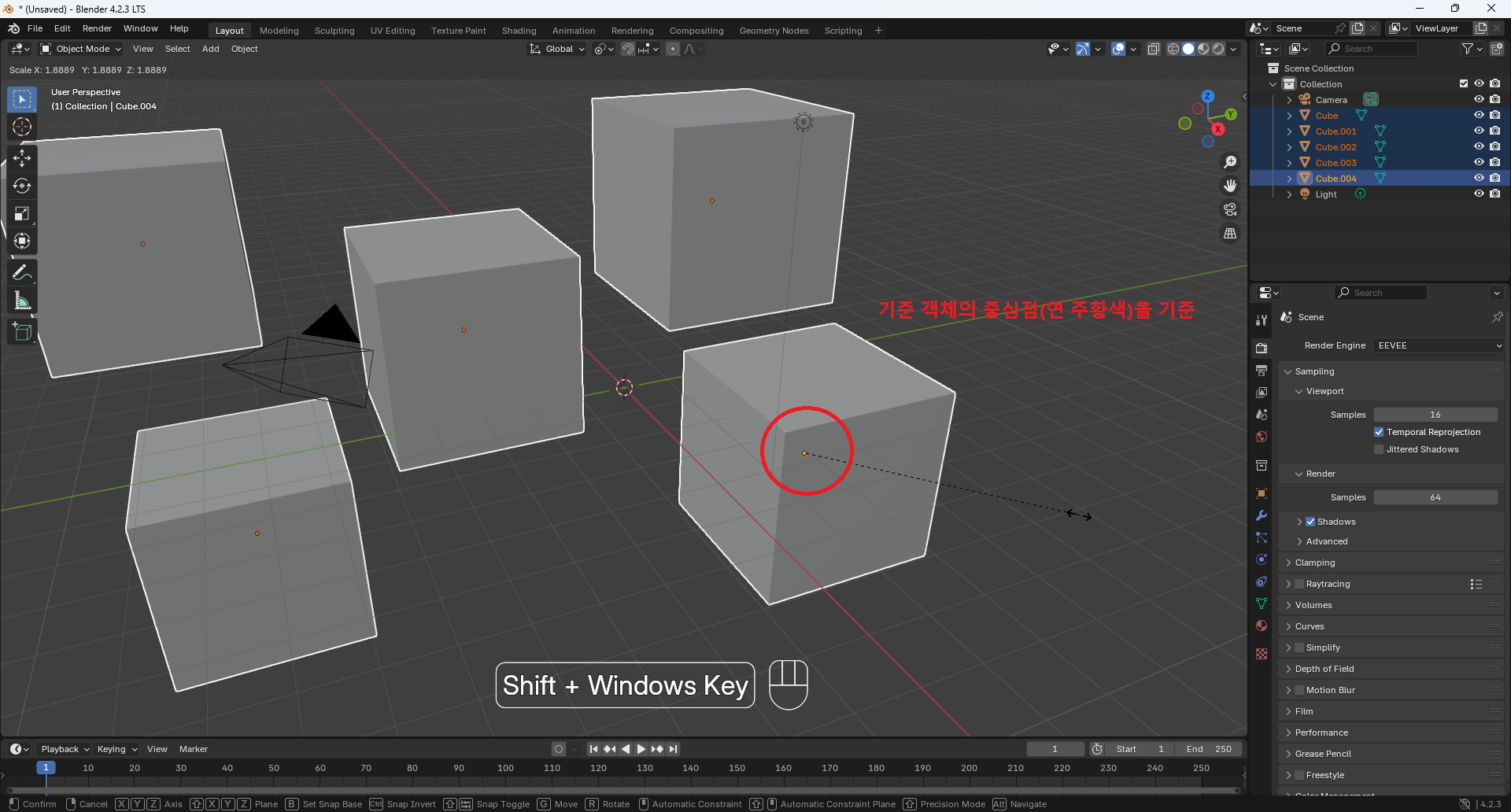
Task: Switch perspective/orthographic grid icon
Action: [x=1229, y=233]
